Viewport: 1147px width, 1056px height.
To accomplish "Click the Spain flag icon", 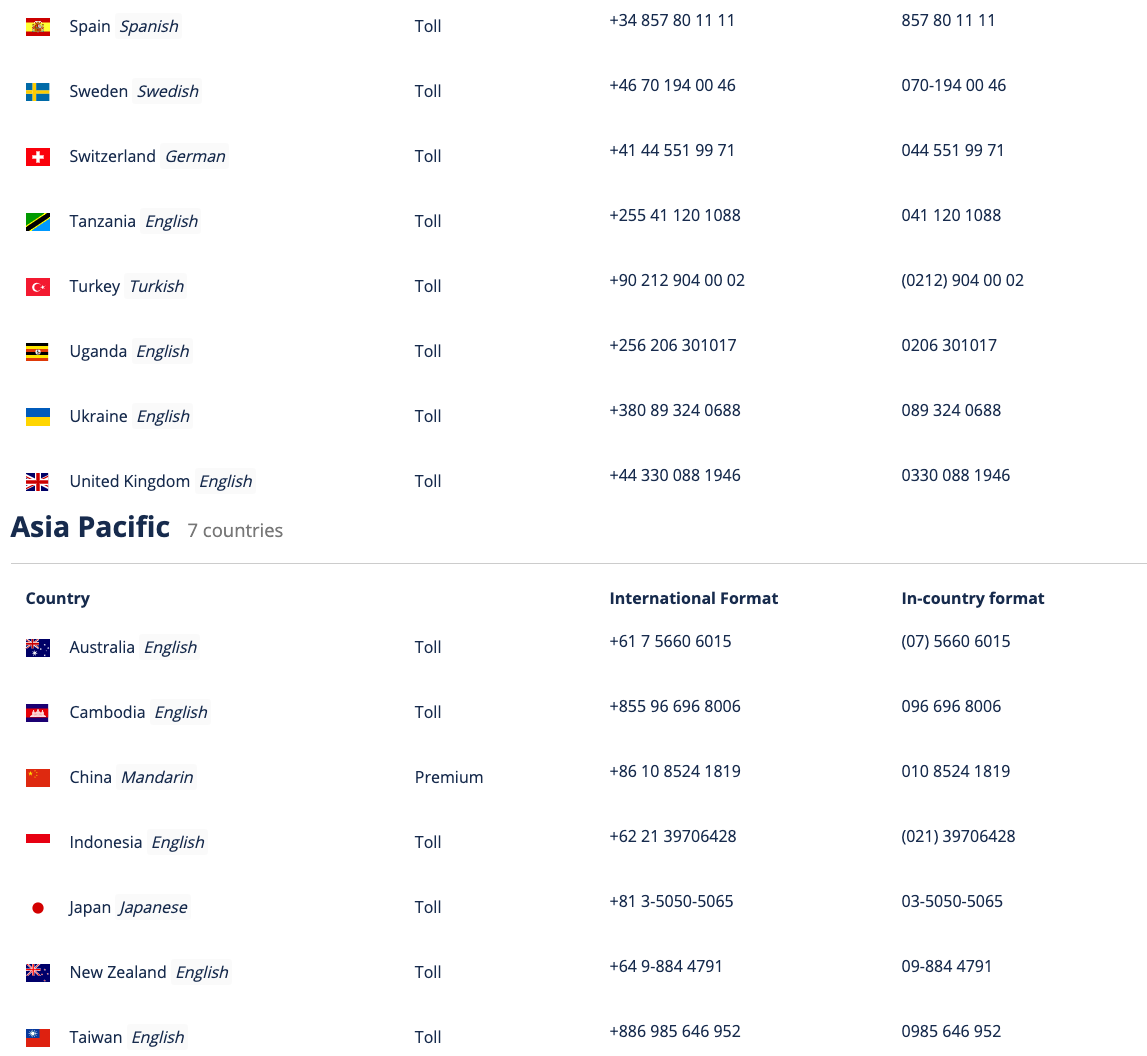I will 37,27.
